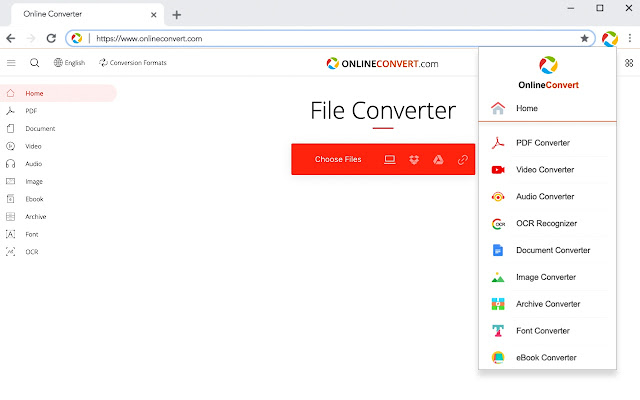Bookmark page with the star icon
The image size is (640, 400).
(x=584, y=38)
